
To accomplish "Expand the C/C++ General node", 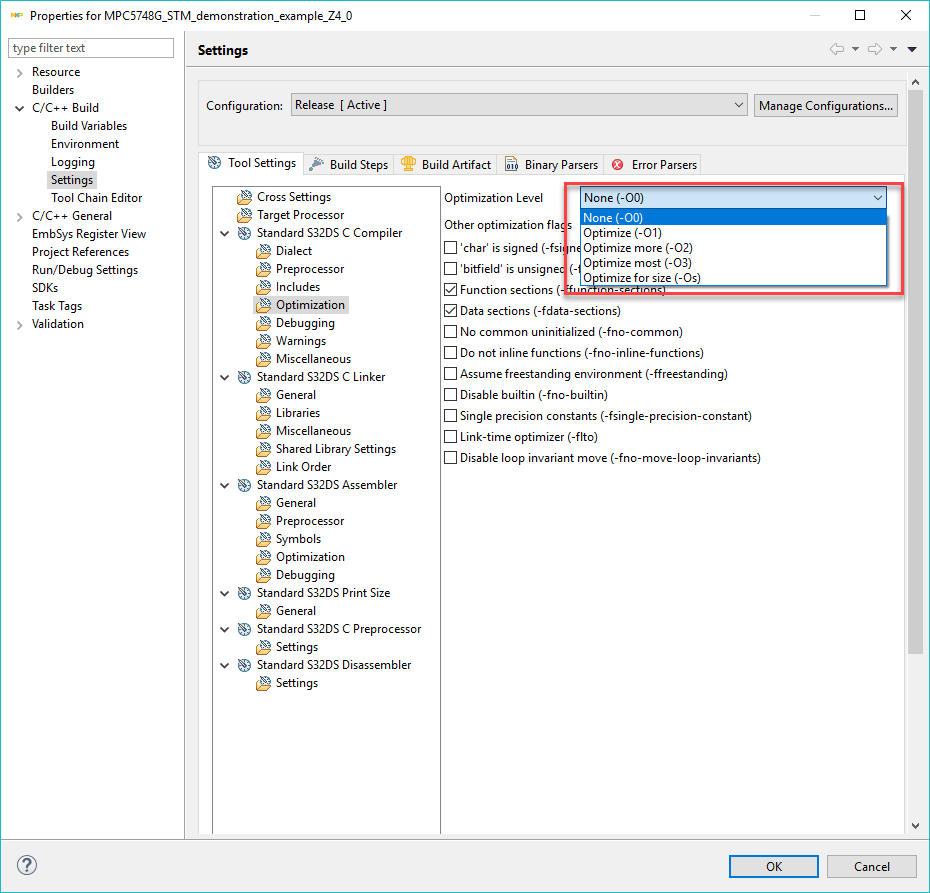I will coord(20,216).
